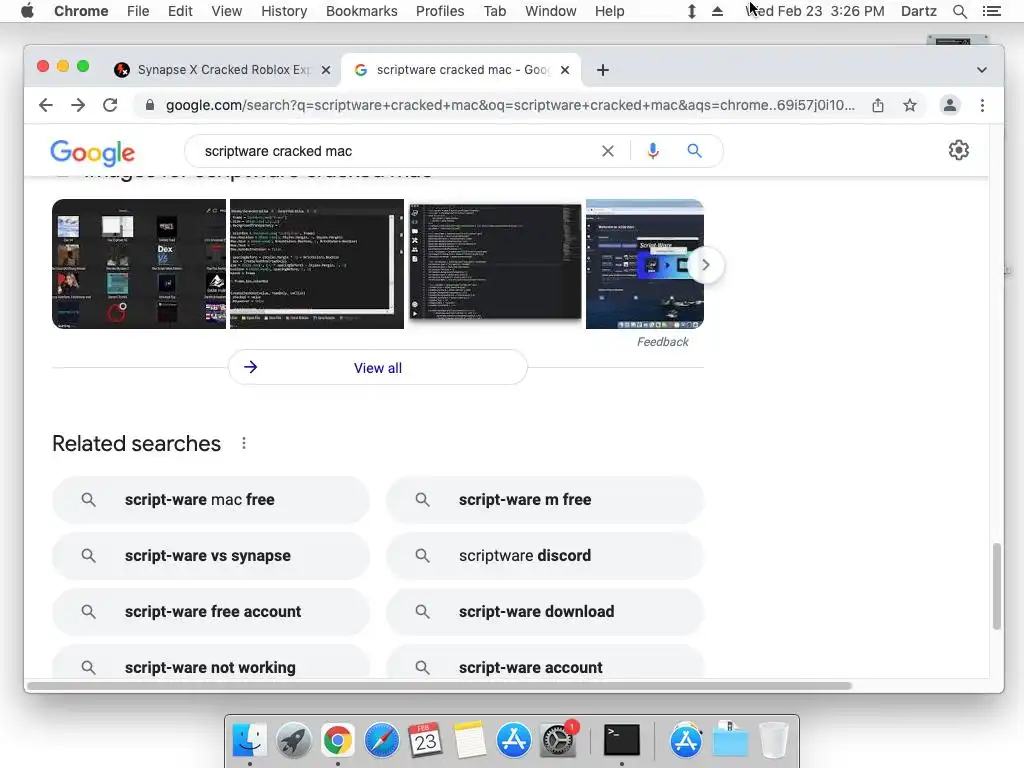Search script-ware account
Viewport: 1024px width, 768px height.
(545, 663)
